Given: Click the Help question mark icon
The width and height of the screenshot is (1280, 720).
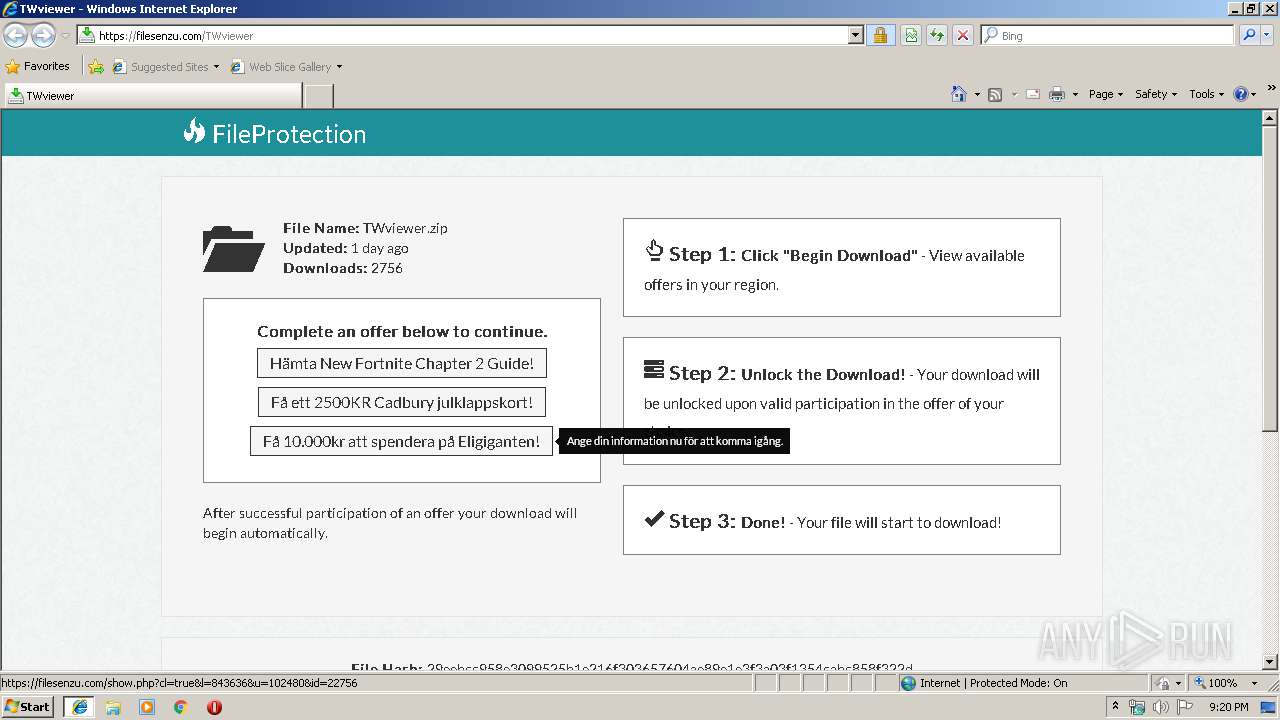Looking at the screenshot, I should coord(1241,94).
